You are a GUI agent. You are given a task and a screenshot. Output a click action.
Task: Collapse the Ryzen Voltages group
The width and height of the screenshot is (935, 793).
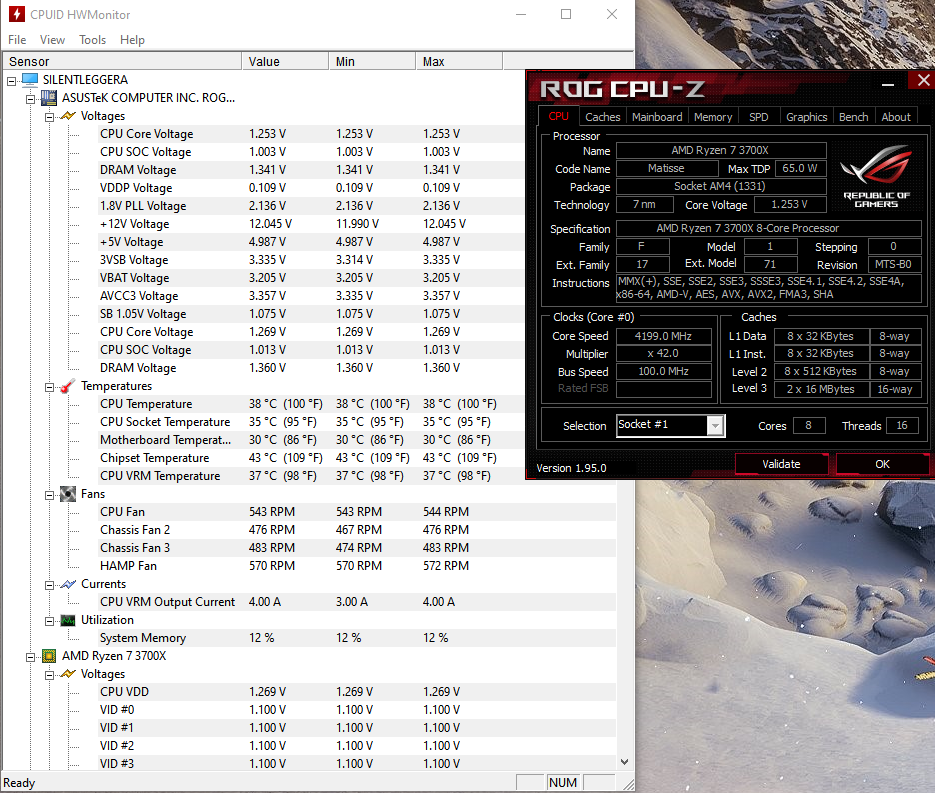(49, 675)
